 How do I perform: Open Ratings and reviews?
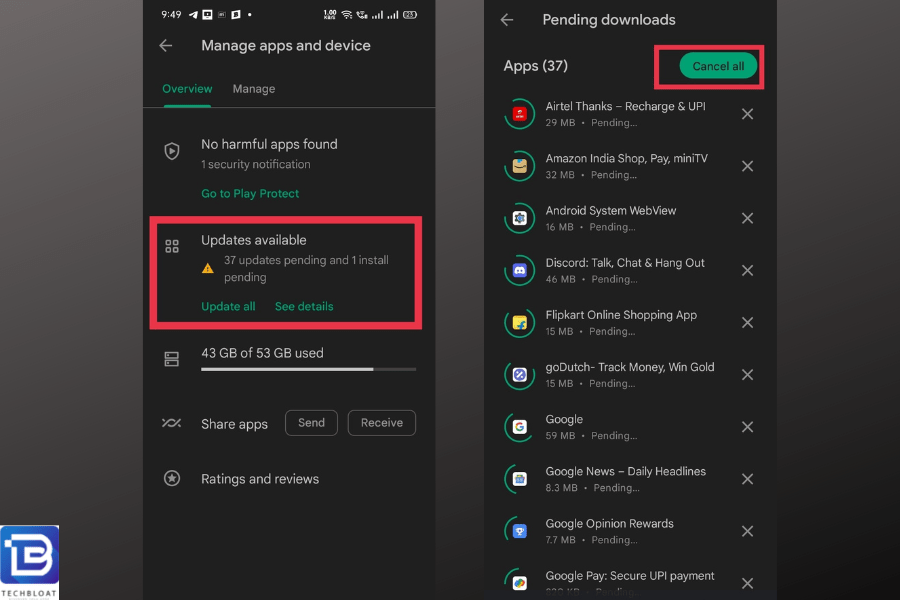[260, 479]
